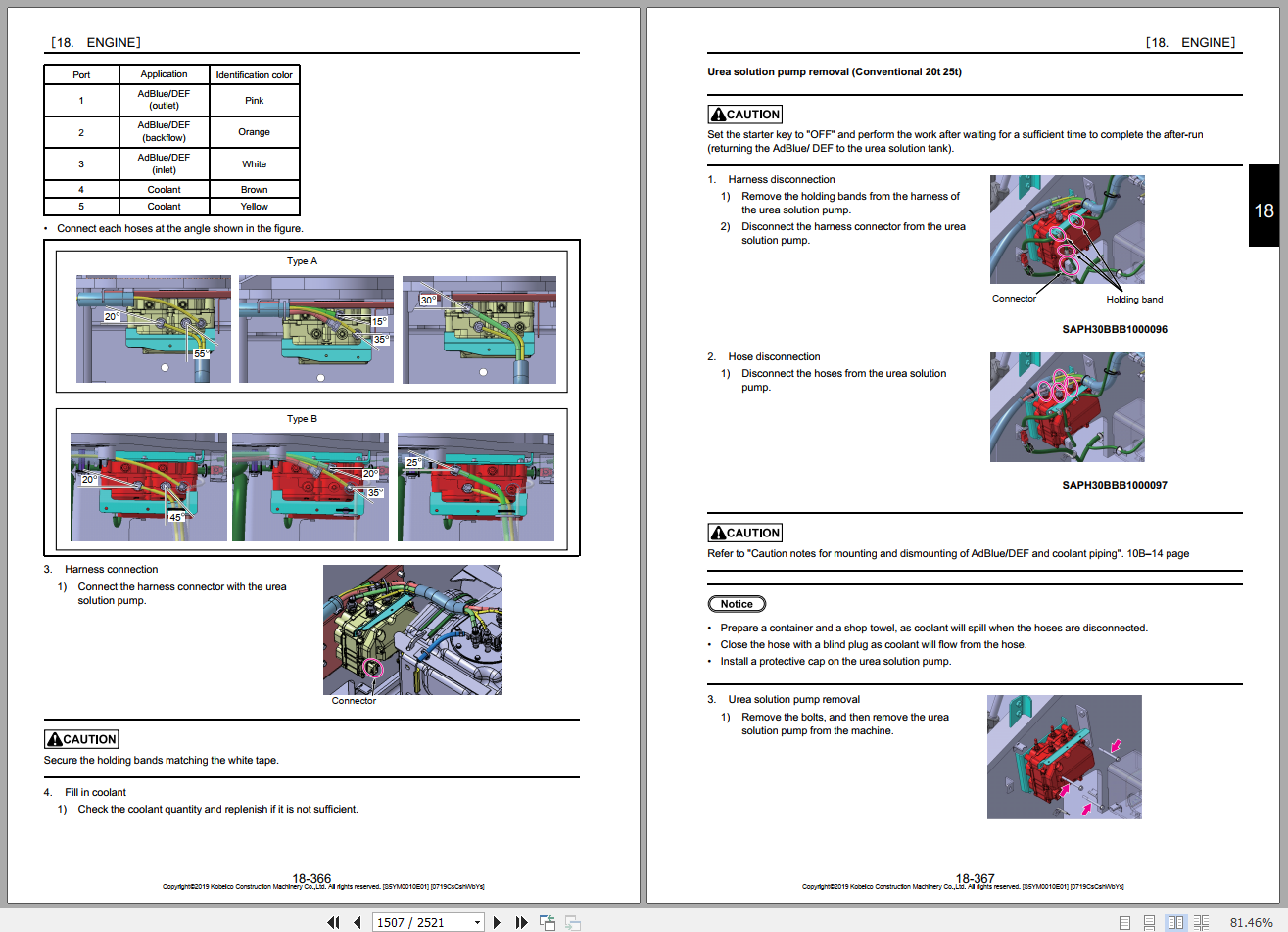Click the 'Application' table header
Viewport: 1288px width, 932px height.
pos(164,74)
